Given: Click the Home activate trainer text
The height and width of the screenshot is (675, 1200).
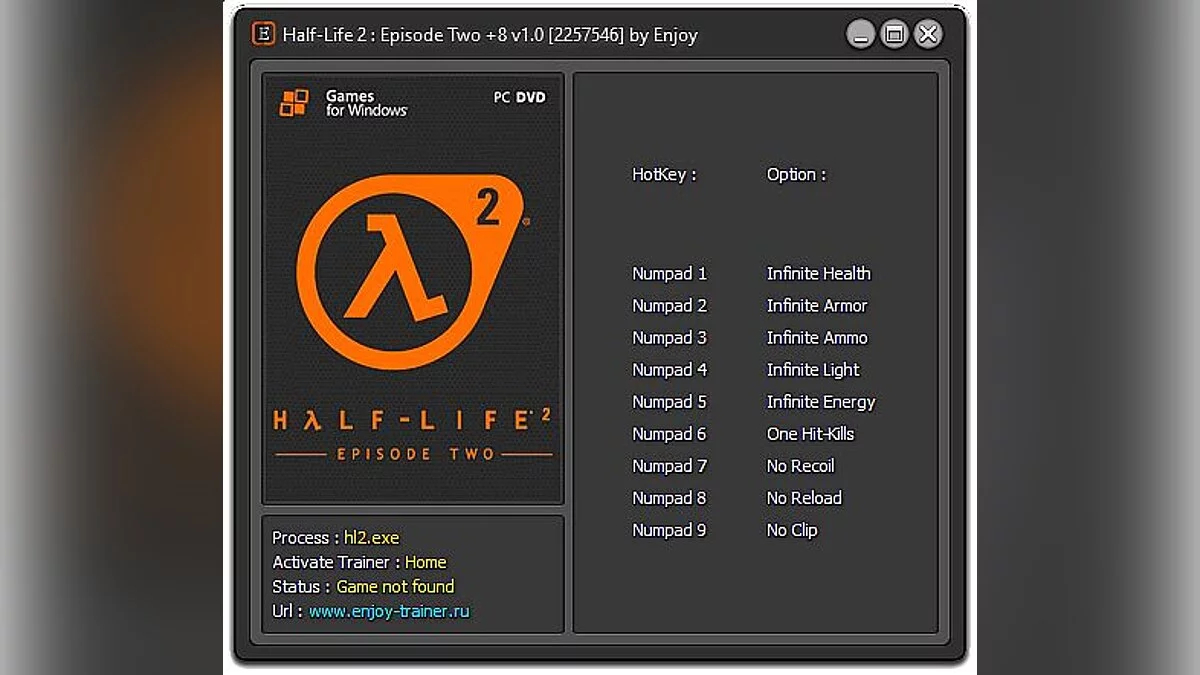Looking at the screenshot, I should pos(425,562).
